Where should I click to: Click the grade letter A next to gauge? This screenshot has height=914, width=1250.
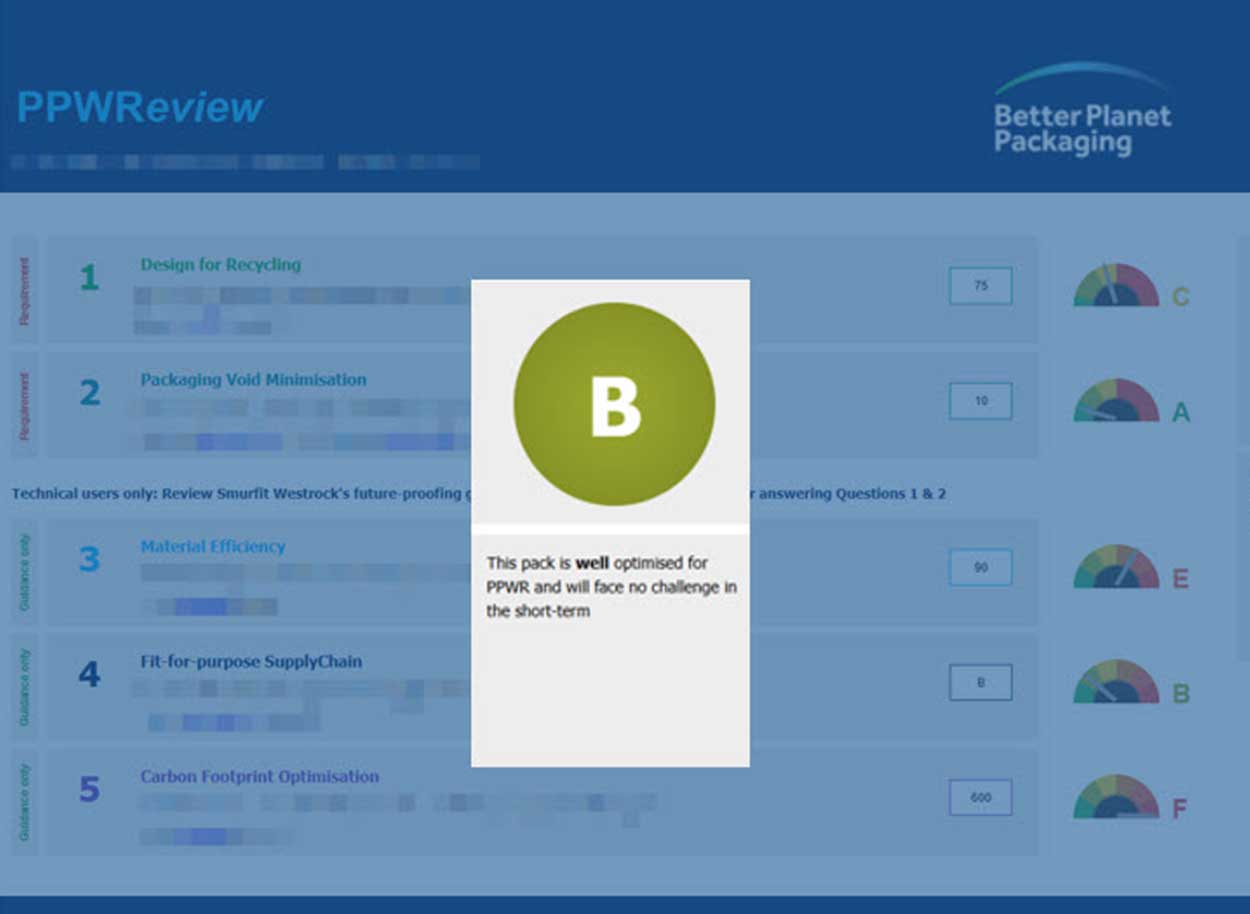(x=1181, y=412)
